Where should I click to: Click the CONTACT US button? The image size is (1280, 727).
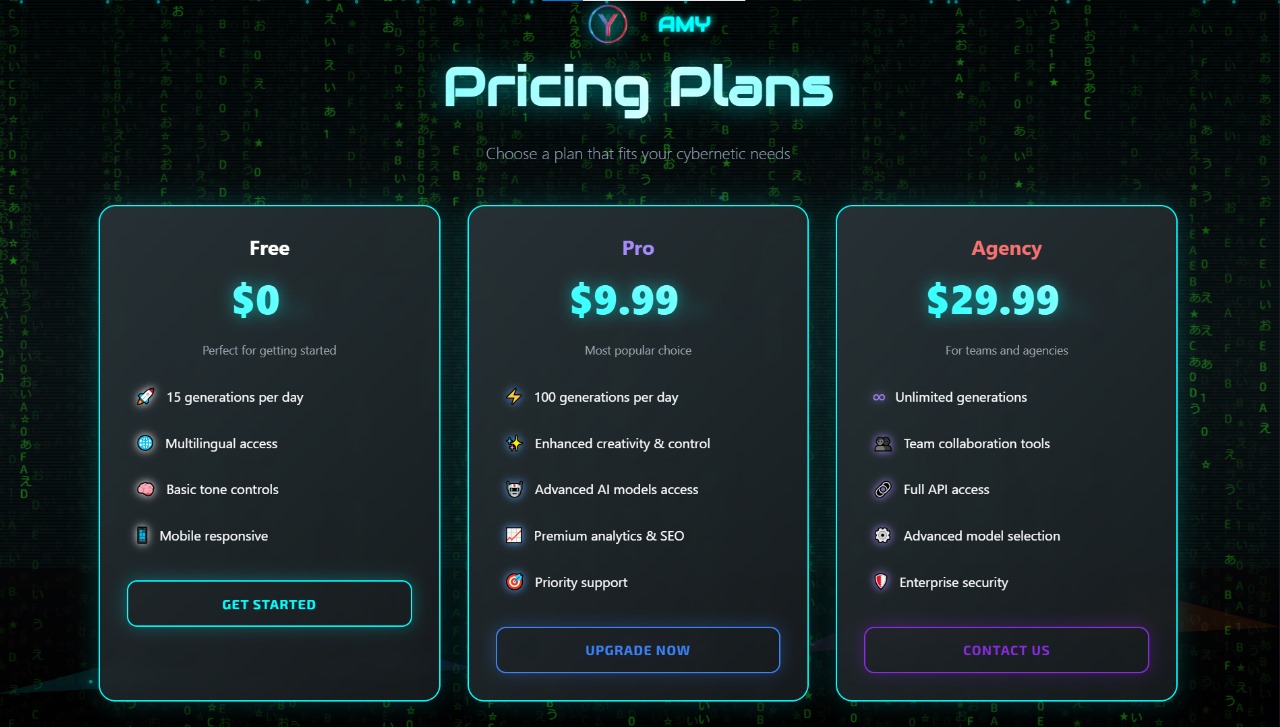coord(1006,650)
